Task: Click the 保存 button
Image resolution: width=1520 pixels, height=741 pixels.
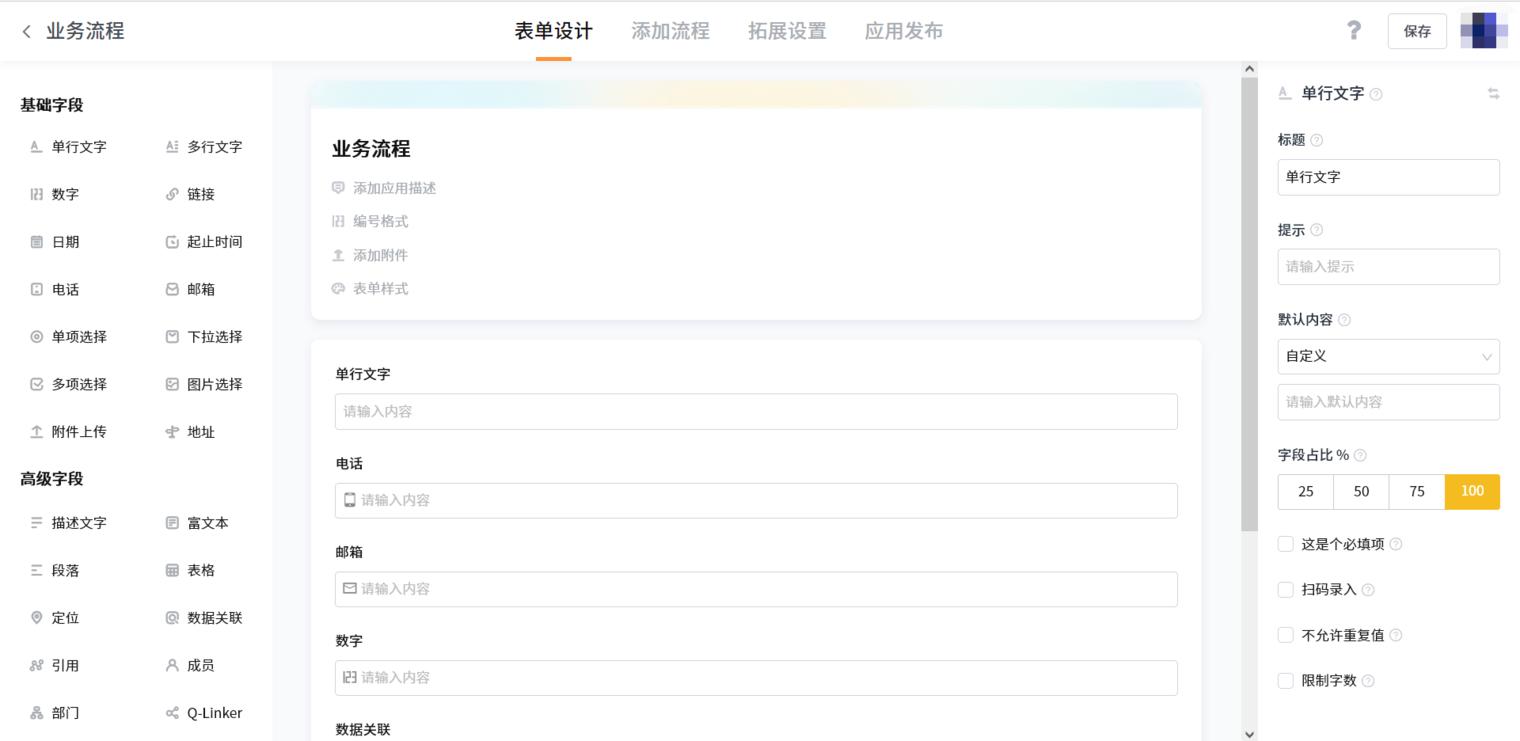Action: (x=1416, y=30)
